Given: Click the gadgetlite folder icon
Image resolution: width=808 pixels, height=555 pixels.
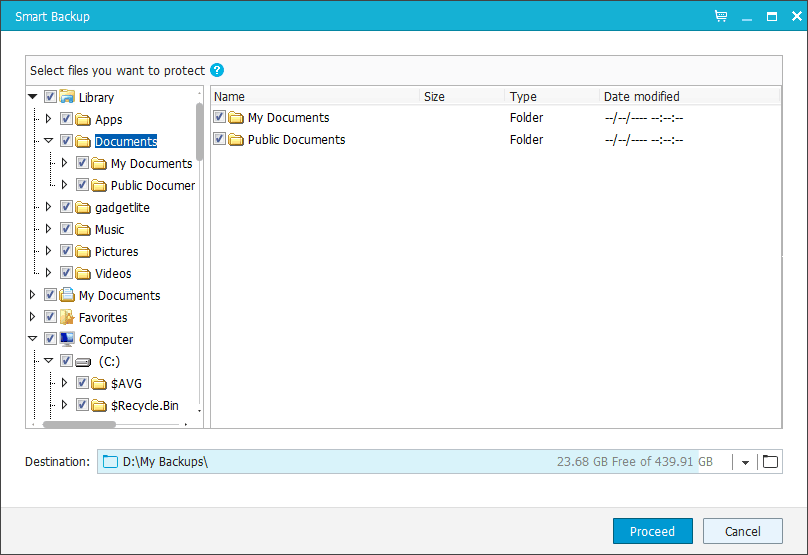Looking at the screenshot, I should click(x=83, y=208).
